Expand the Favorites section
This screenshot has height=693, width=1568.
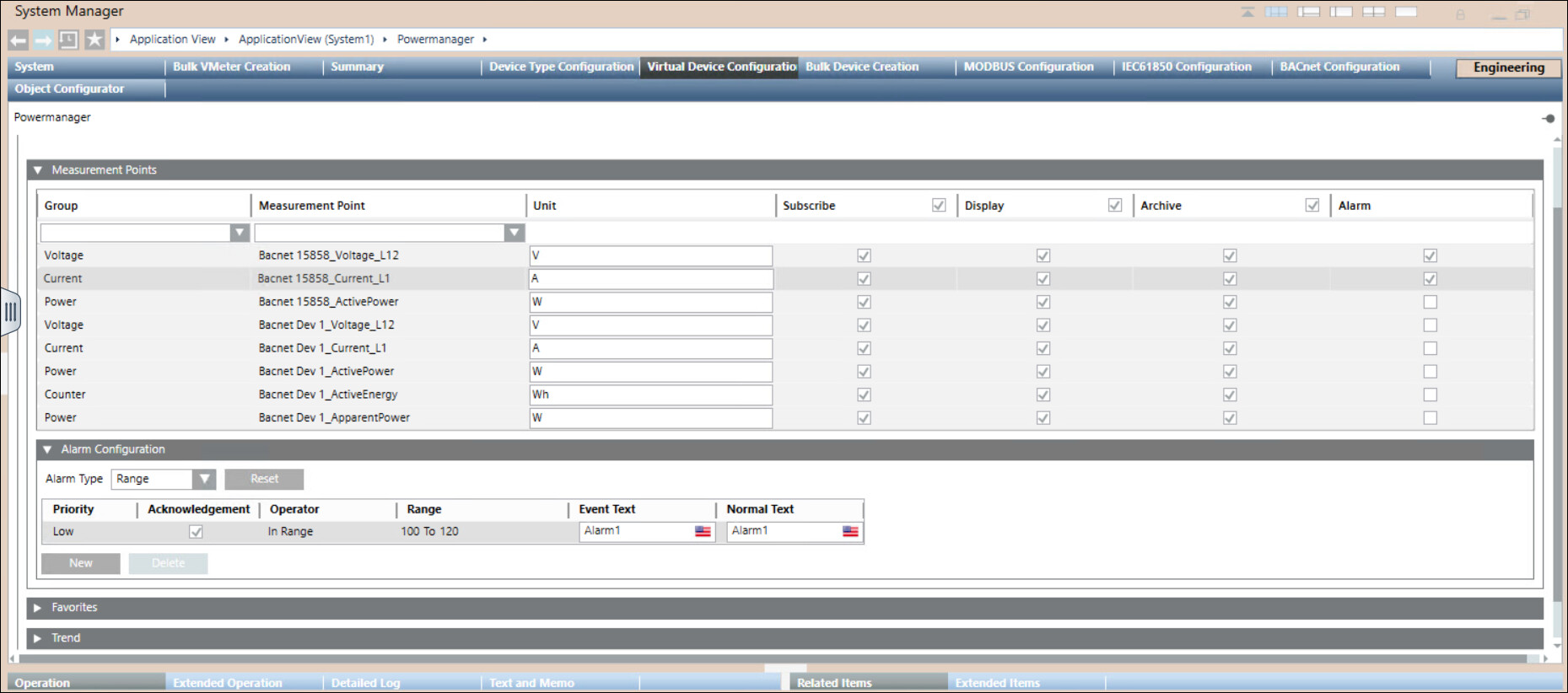point(38,608)
